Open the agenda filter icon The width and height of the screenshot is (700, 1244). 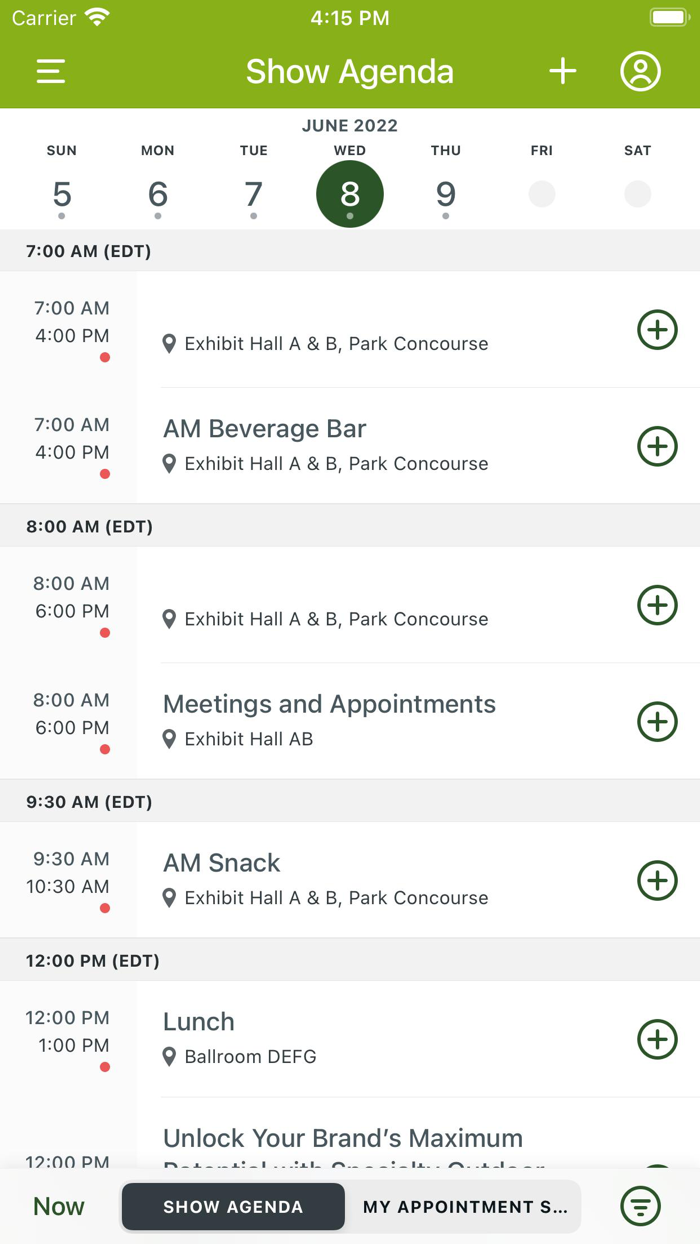[641, 1206]
